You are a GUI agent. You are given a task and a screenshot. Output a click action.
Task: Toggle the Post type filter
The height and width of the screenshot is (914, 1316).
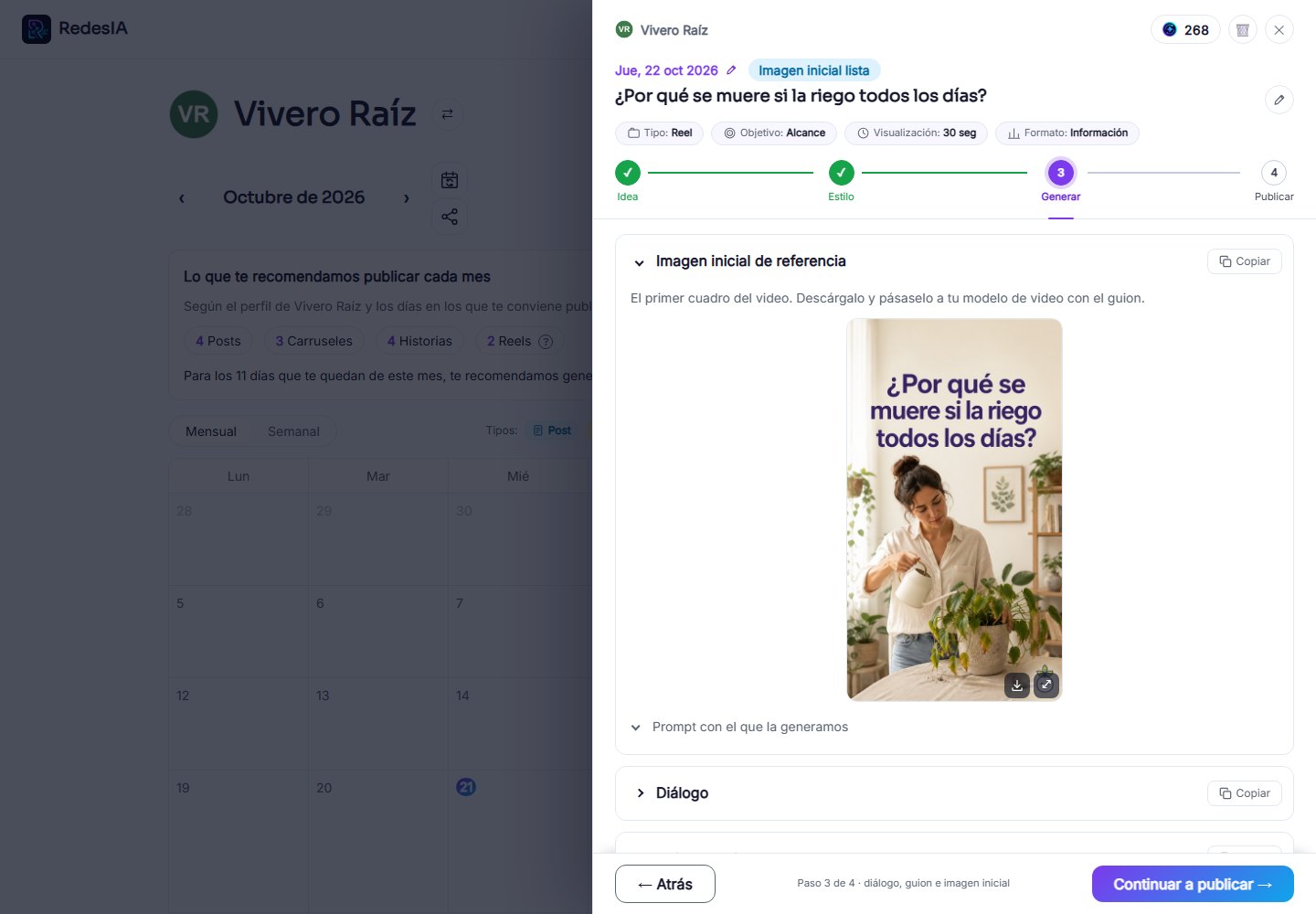coord(552,430)
